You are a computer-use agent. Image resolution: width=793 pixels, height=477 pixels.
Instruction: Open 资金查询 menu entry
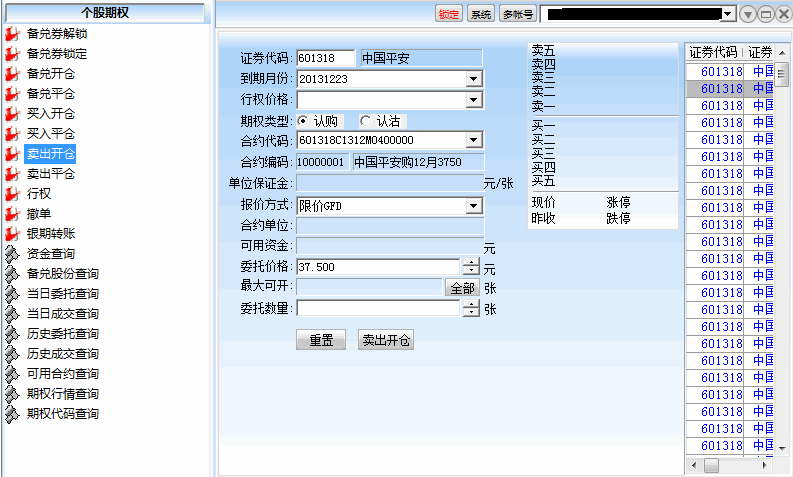51,254
